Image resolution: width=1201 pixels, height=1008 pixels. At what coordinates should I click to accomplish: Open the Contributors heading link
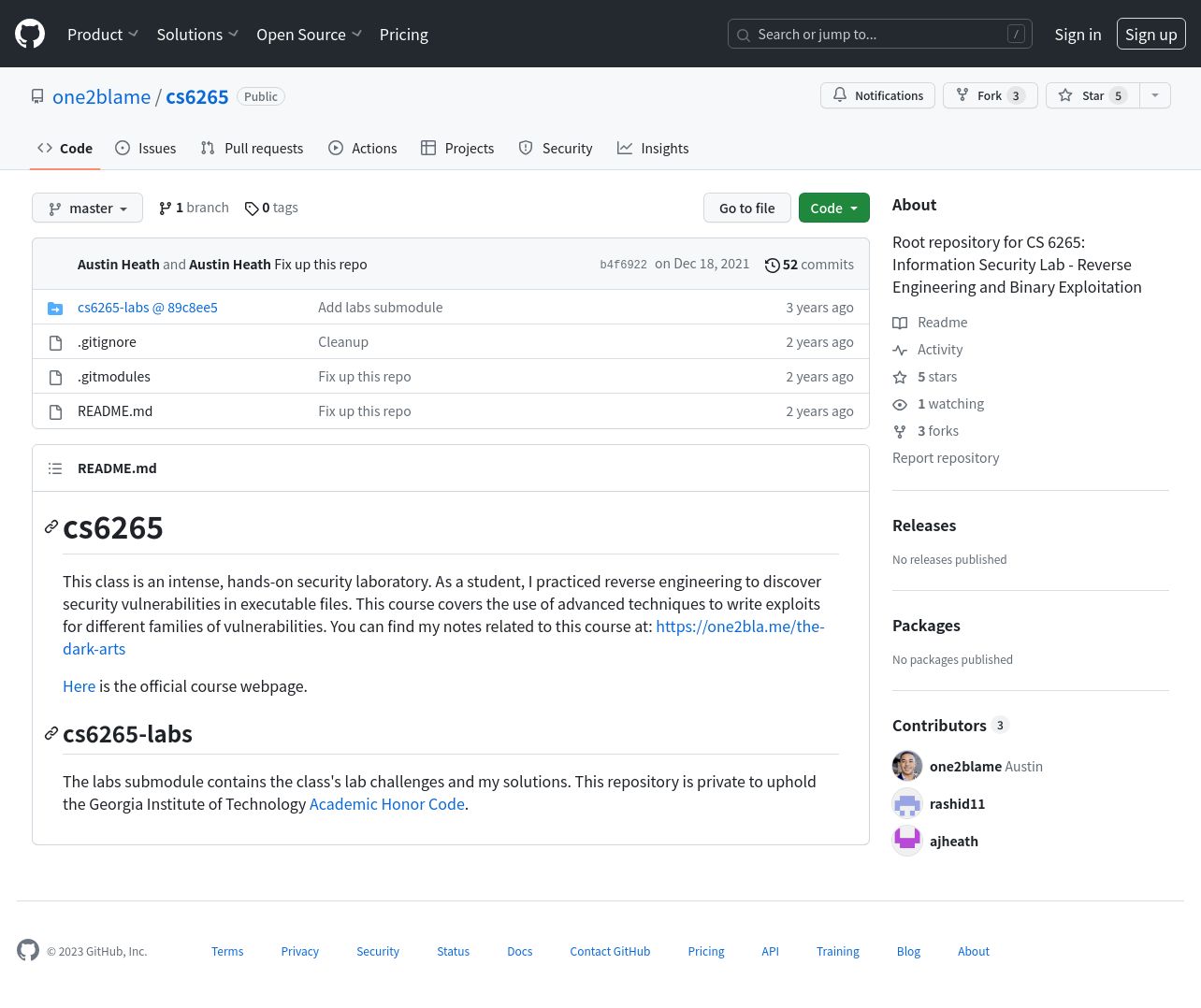coord(950,726)
